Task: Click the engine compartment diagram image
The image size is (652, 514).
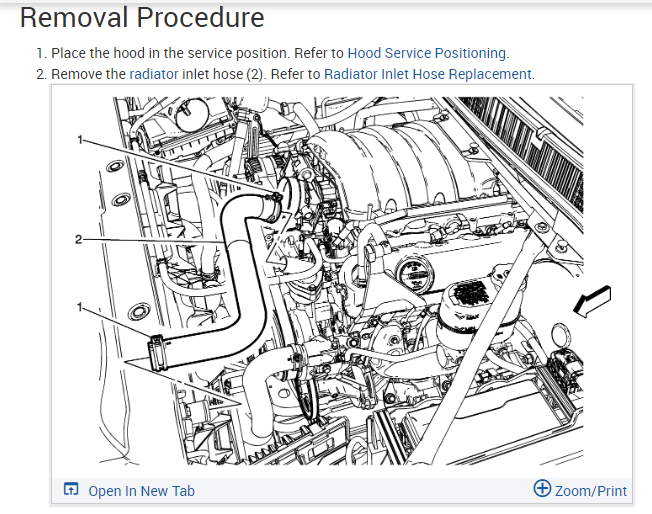Action: (341, 281)
